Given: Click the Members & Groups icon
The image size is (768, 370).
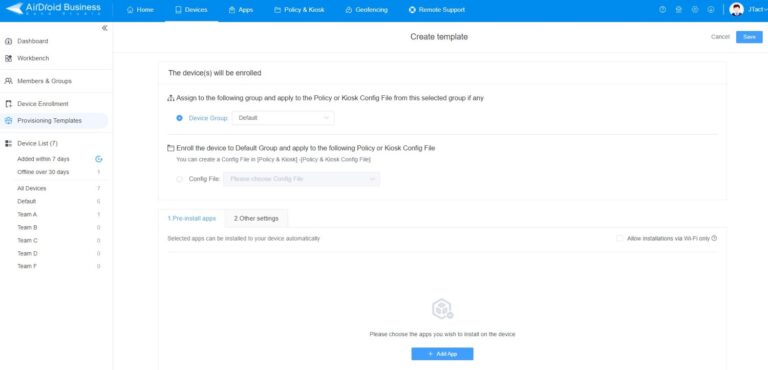Looking at the screenshot, I should (x=8, y=81).
